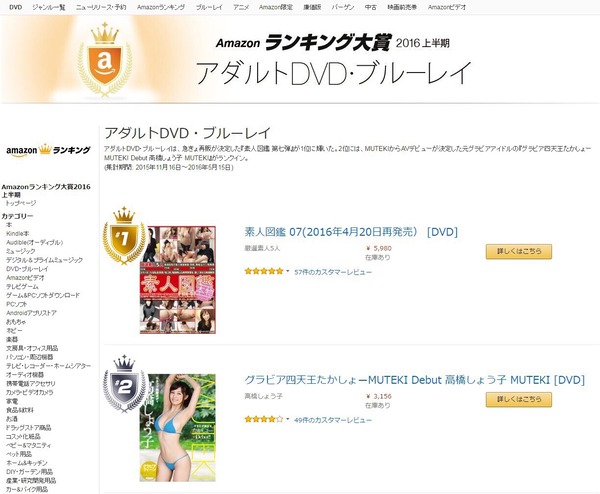This screenshot has height=494, width=600.
Task: Click the amazon ランキング sidebar logo
Action: 48,150
